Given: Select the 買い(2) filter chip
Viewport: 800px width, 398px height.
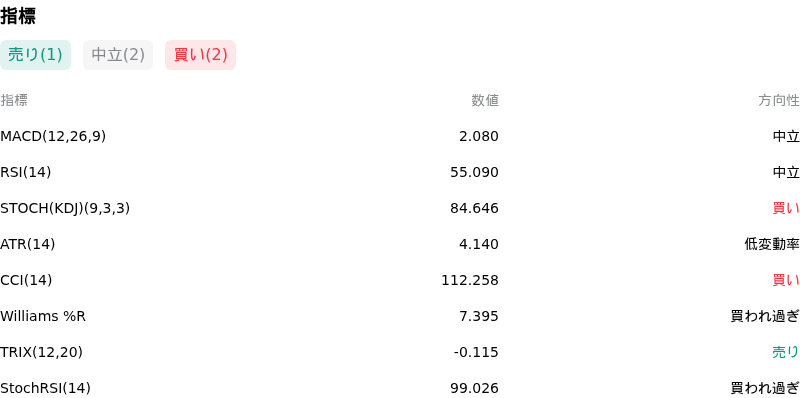Looking at the screenshot, I should [201, 55].
